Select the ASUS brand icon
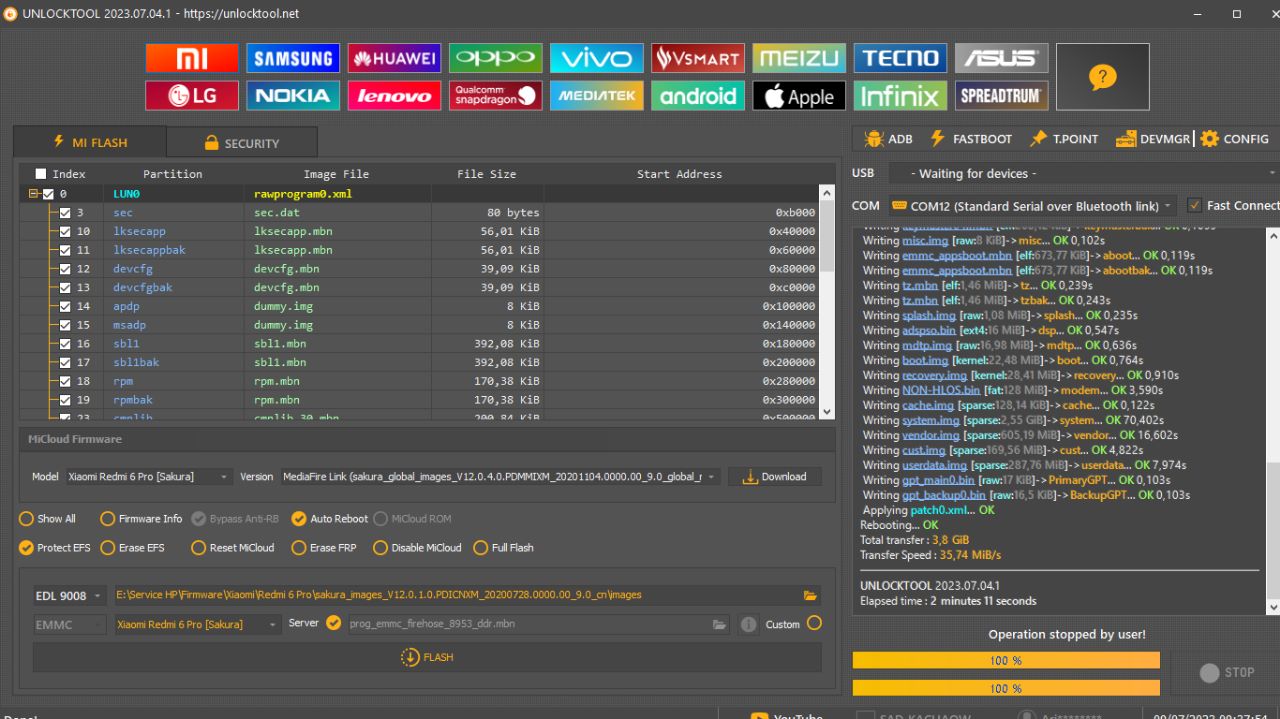Viewport: 1280px width, 719px height. pos(1001,58)
